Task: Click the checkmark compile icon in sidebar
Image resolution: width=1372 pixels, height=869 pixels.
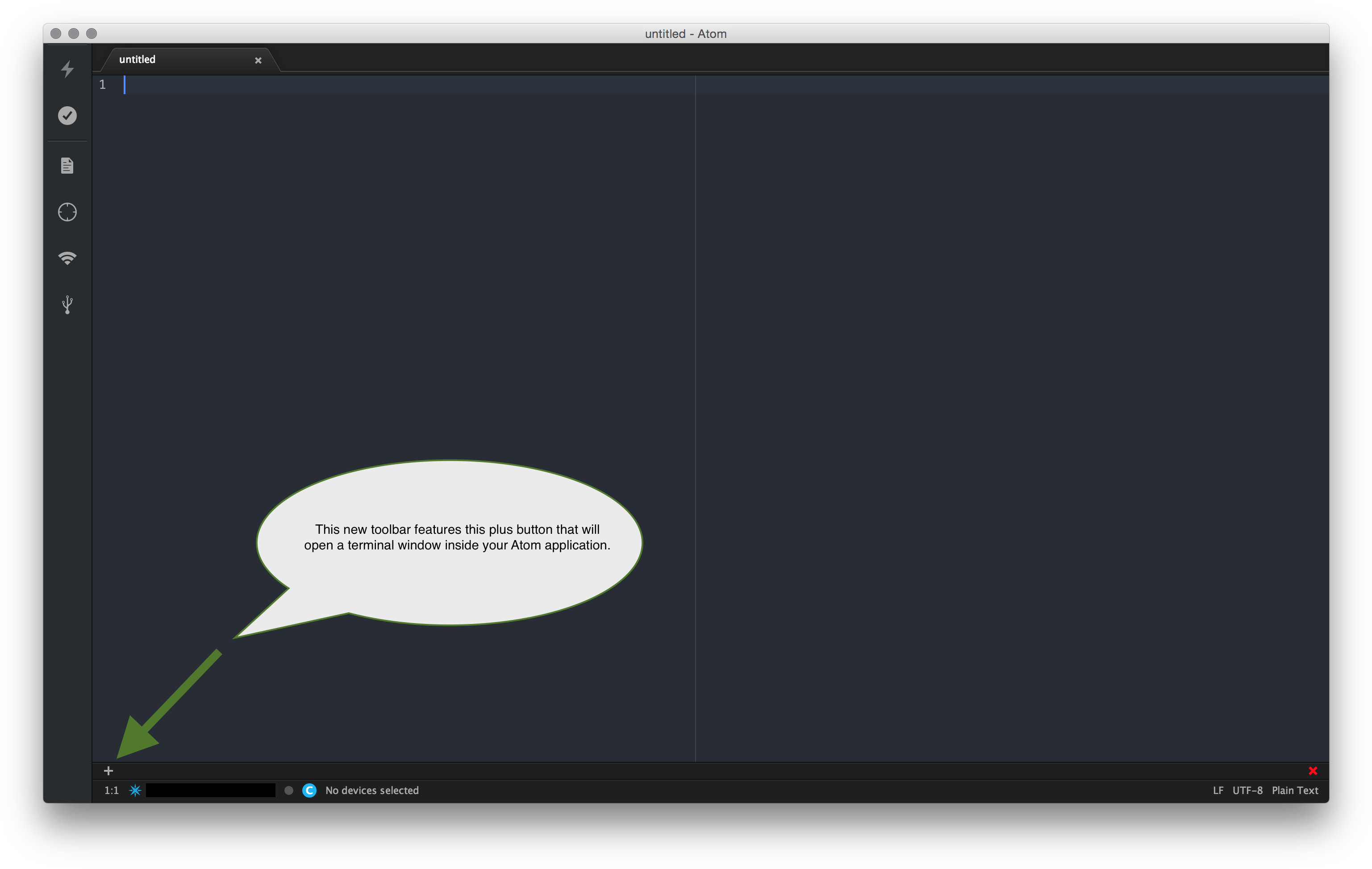Action: coord(67,116)
